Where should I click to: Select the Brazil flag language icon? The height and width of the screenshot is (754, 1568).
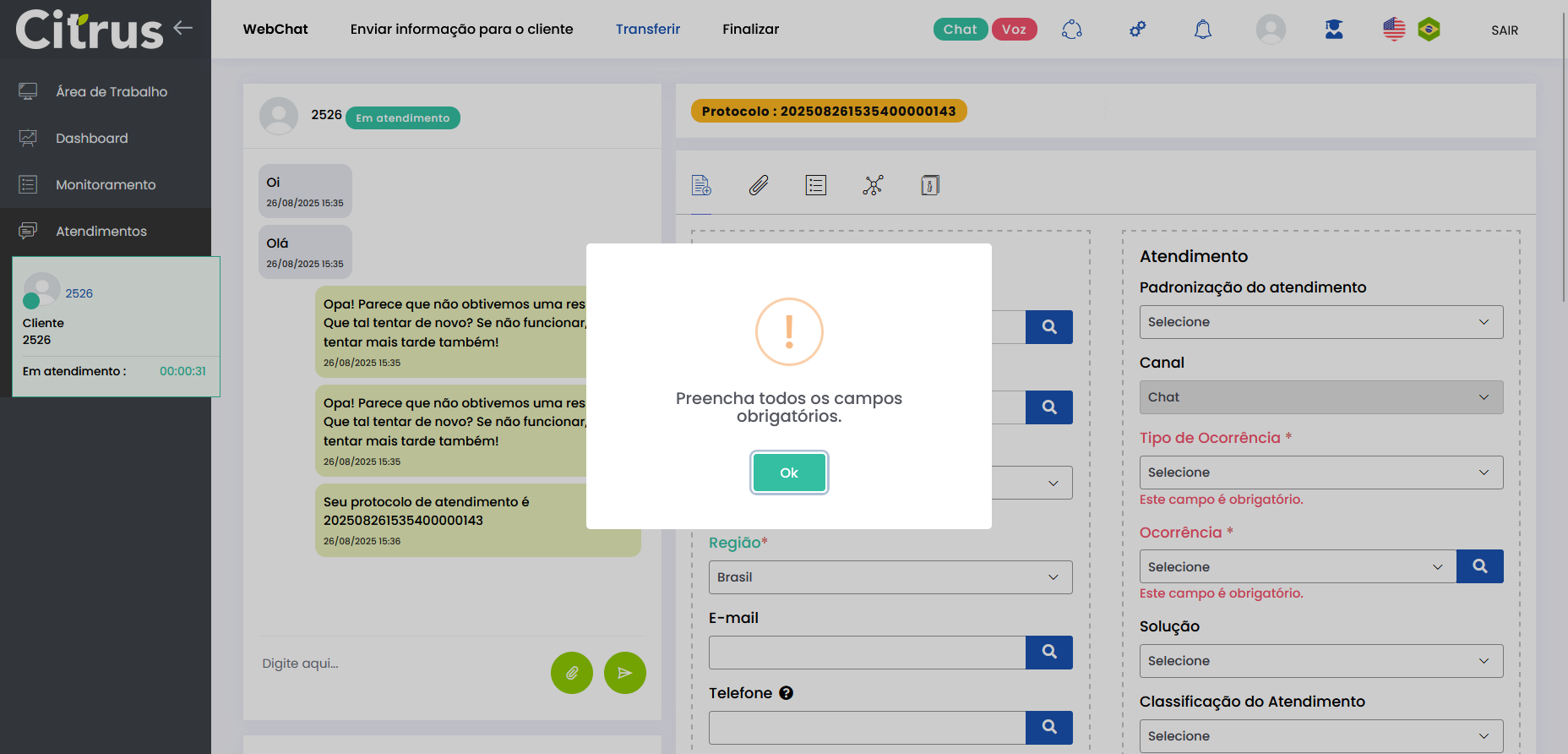1429,30
